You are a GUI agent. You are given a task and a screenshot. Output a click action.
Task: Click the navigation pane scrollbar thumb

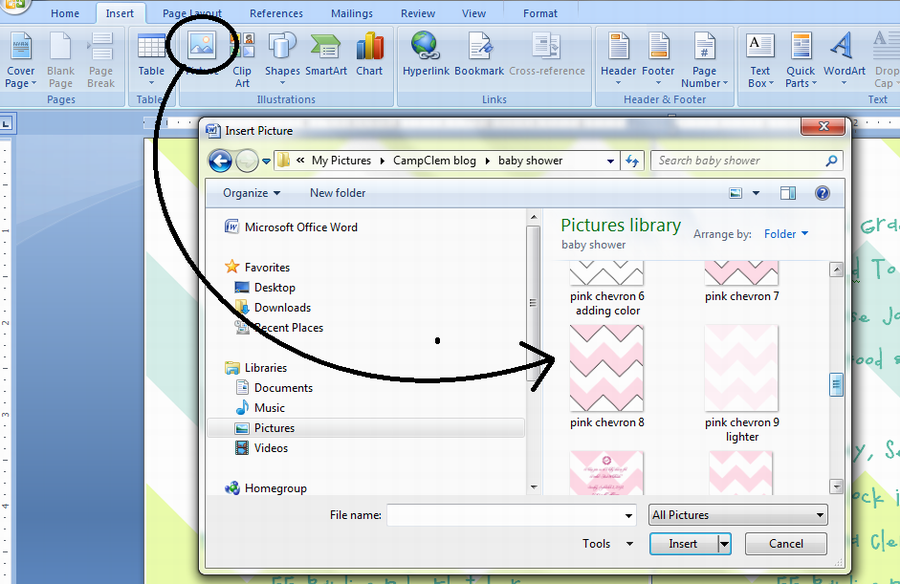533,303
